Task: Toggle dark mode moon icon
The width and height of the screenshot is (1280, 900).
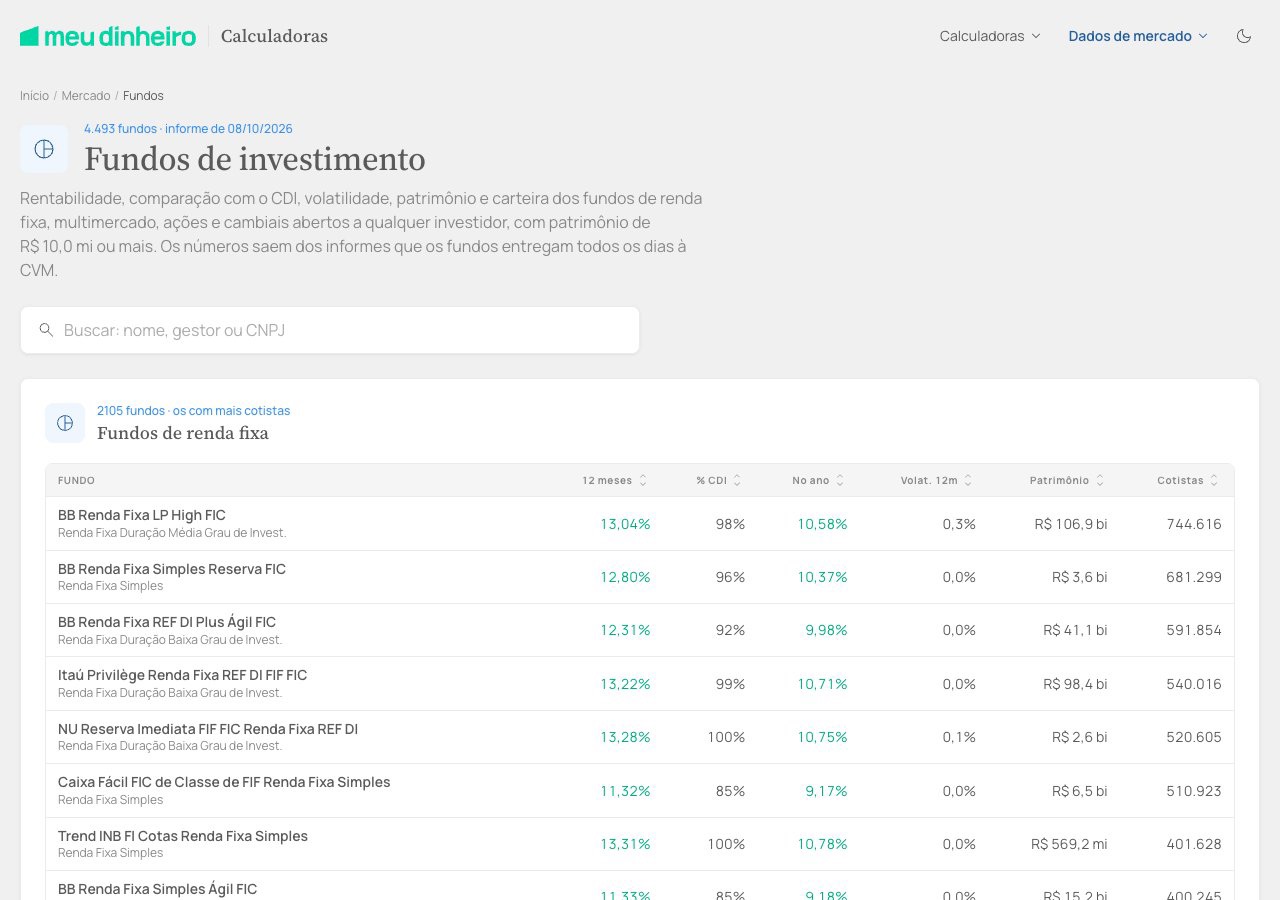Action: (1244, 36)
